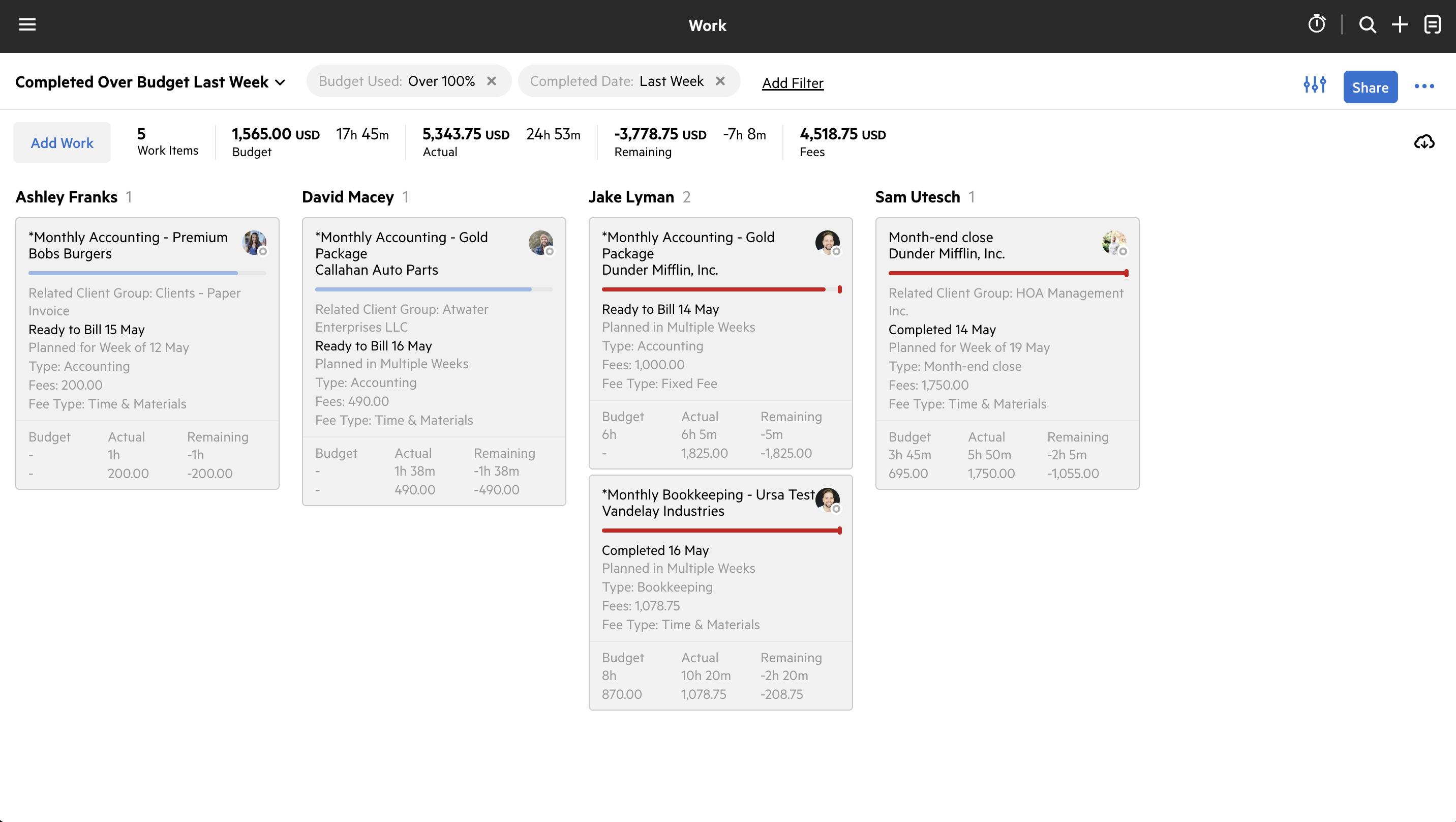This screenshot has height=822, width=1456.
Task: Download the work list via cloud icon
Action: (x=1424, y=142)
